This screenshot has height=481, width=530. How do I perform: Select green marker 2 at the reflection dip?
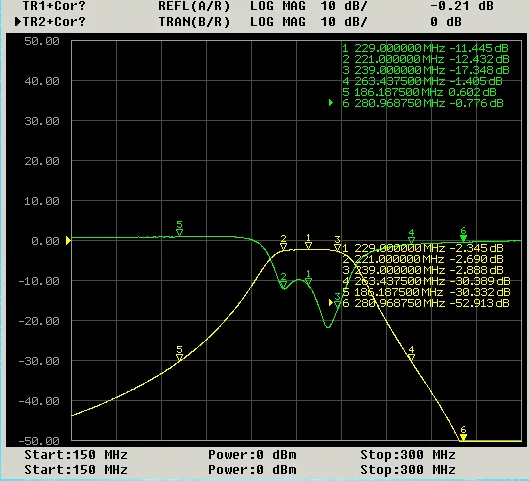pyautogui.click(x=284, y=280)
